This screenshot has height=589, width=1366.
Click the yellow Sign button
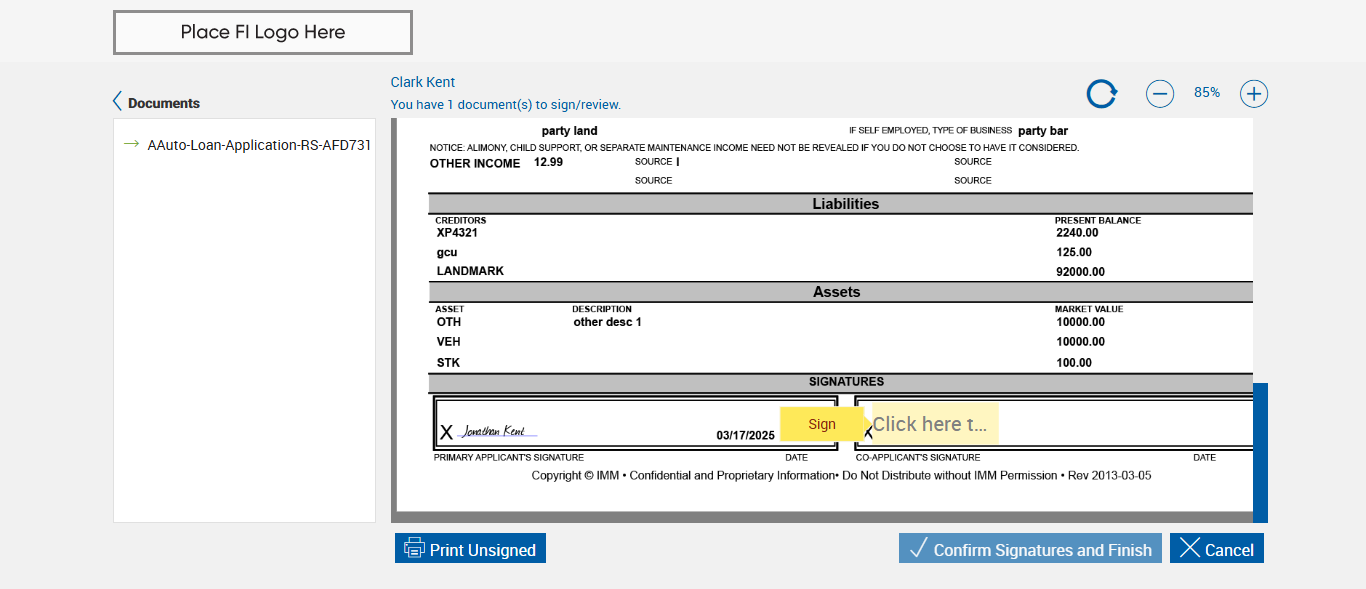pyautogui.click(x=822, y=424)
